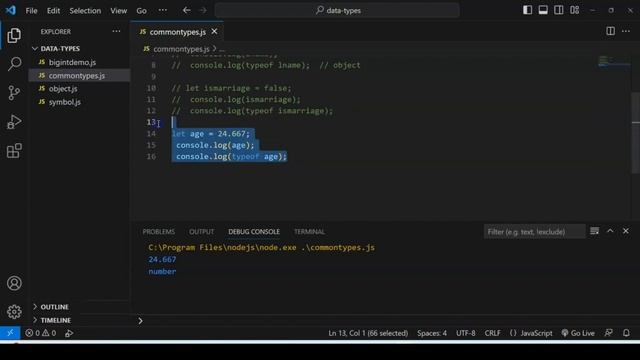Image resolution: width=640 pixels, height=360 pixels.
Task: Change end of line sequence CRLF
Action: [492, 333]
